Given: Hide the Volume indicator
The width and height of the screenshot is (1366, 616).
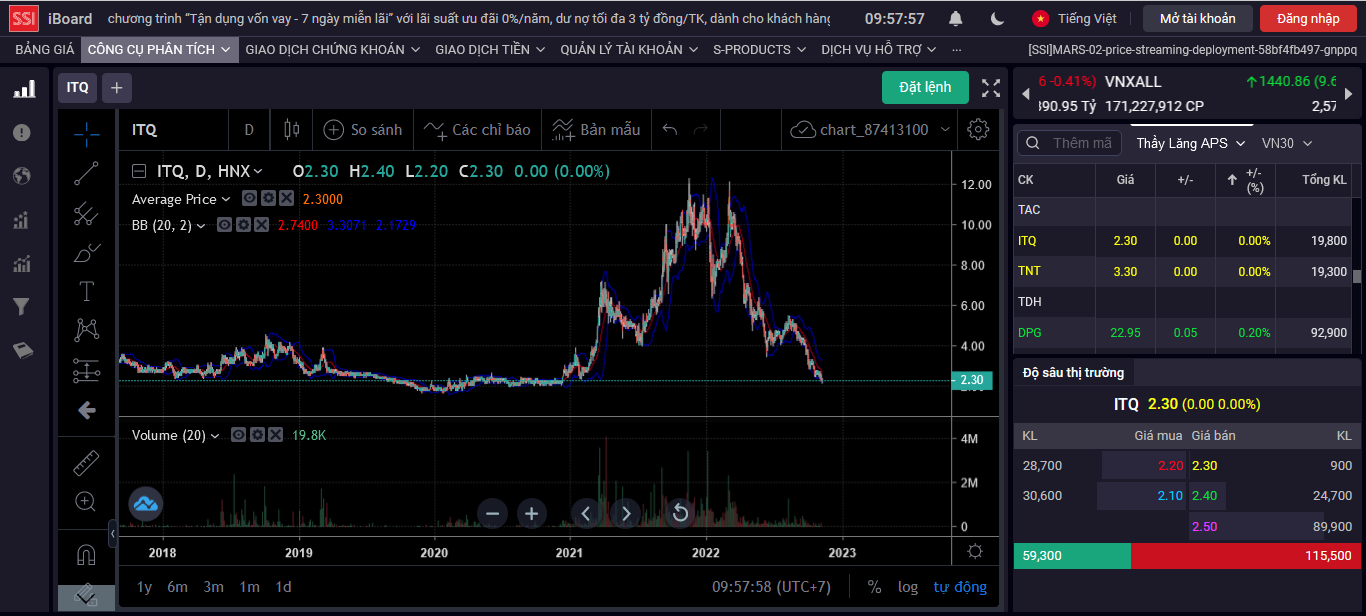Looking at the screenshot, I should click(238, 435).
